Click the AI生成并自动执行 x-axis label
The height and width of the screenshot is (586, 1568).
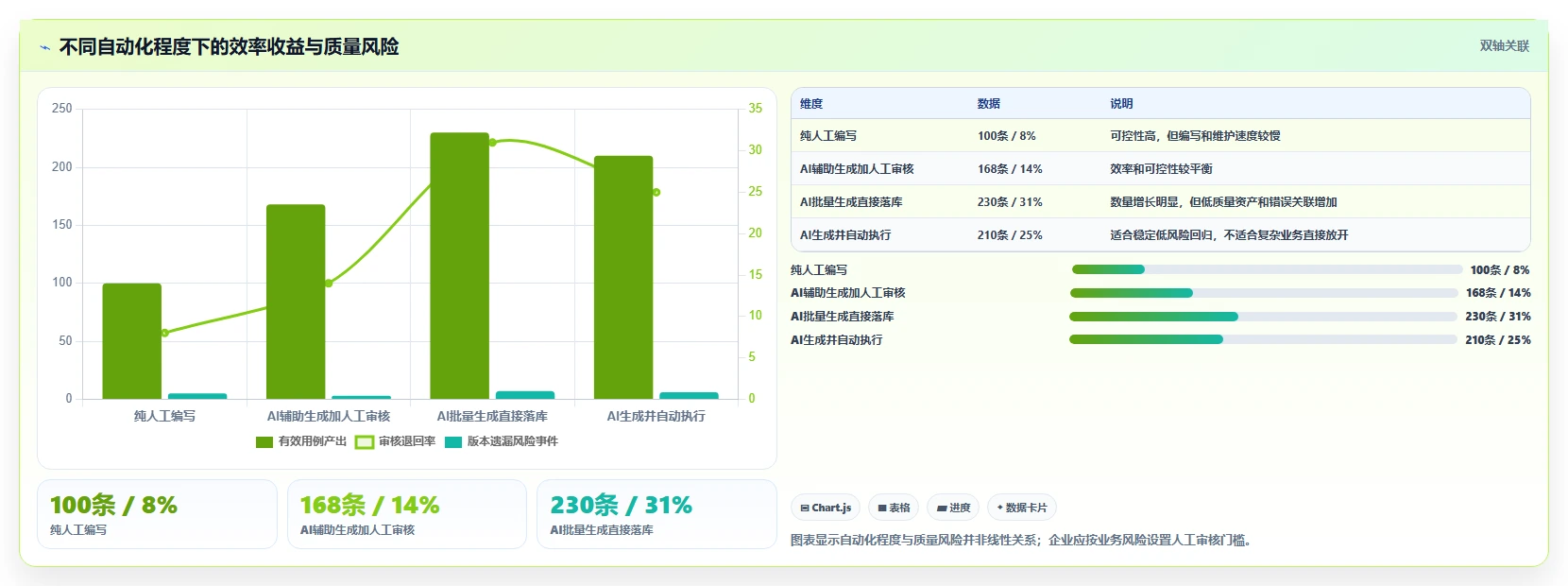pos(656,416)
